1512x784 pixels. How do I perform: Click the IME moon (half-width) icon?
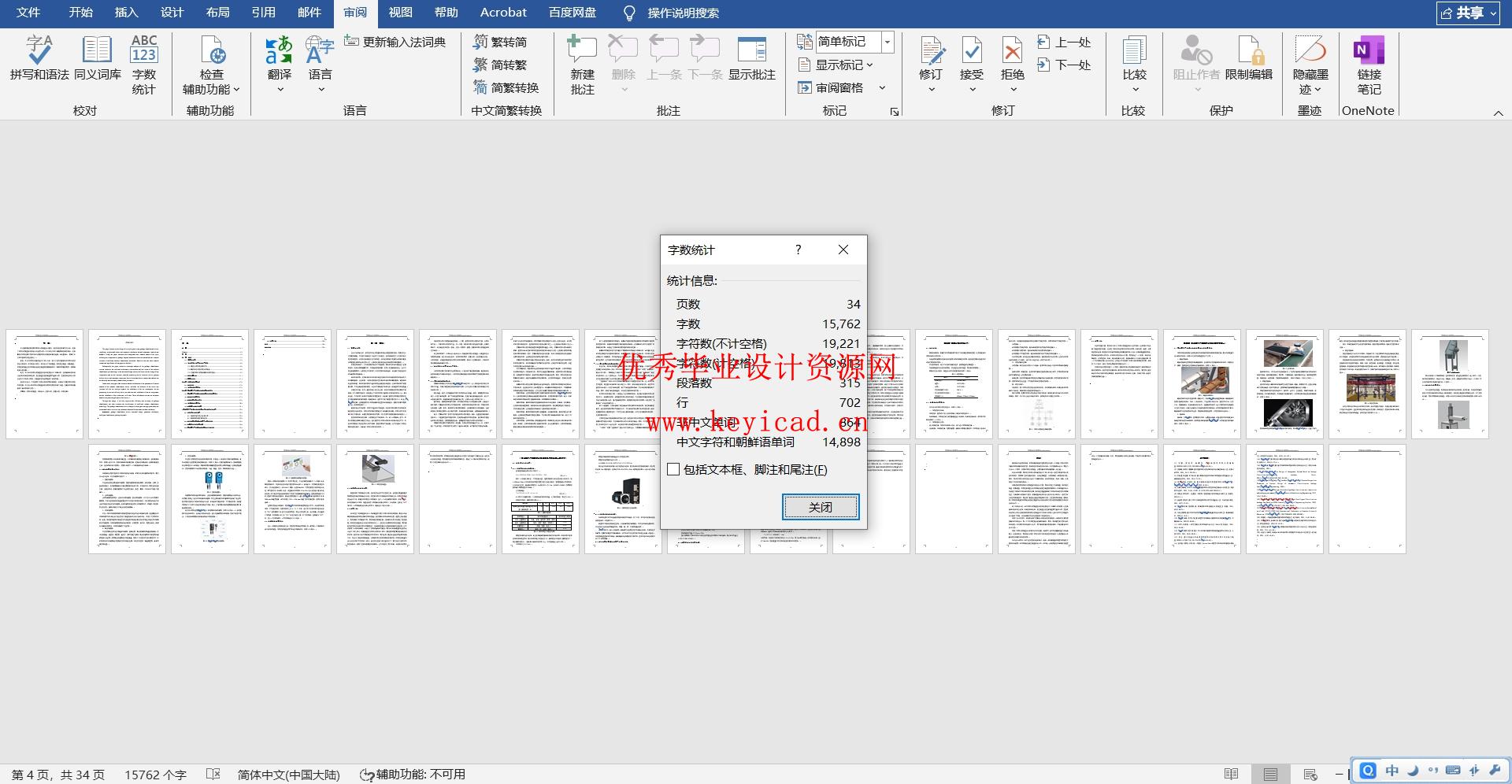(x=1413, y=771)
